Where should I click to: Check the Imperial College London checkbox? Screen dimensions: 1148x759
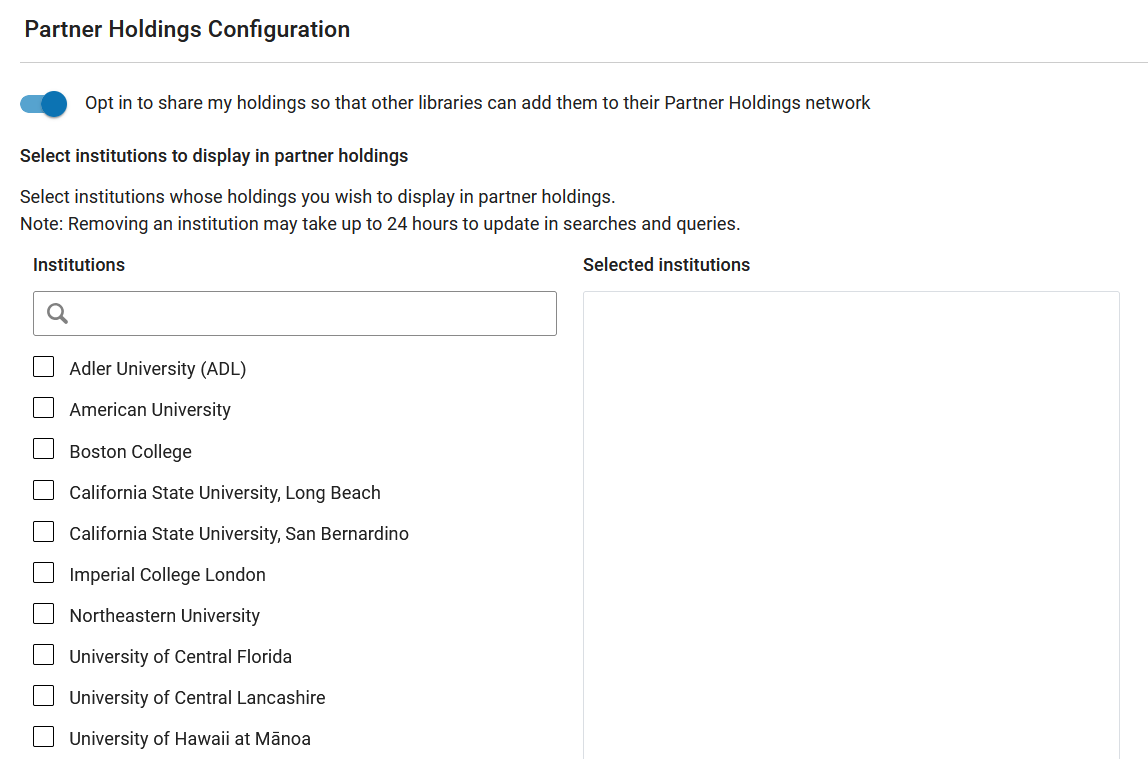pyautogui.click(x=44, y=572)
